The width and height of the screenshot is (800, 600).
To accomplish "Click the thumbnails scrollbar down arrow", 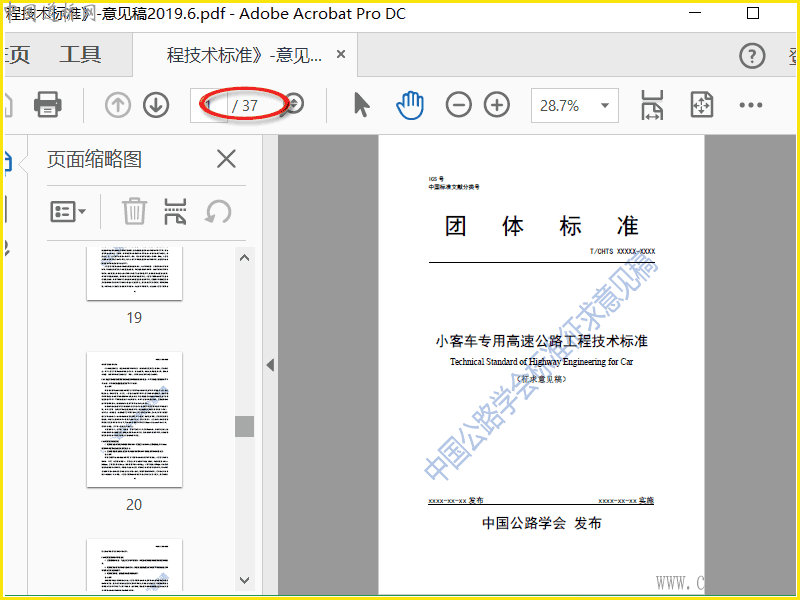I will [244, 580].
